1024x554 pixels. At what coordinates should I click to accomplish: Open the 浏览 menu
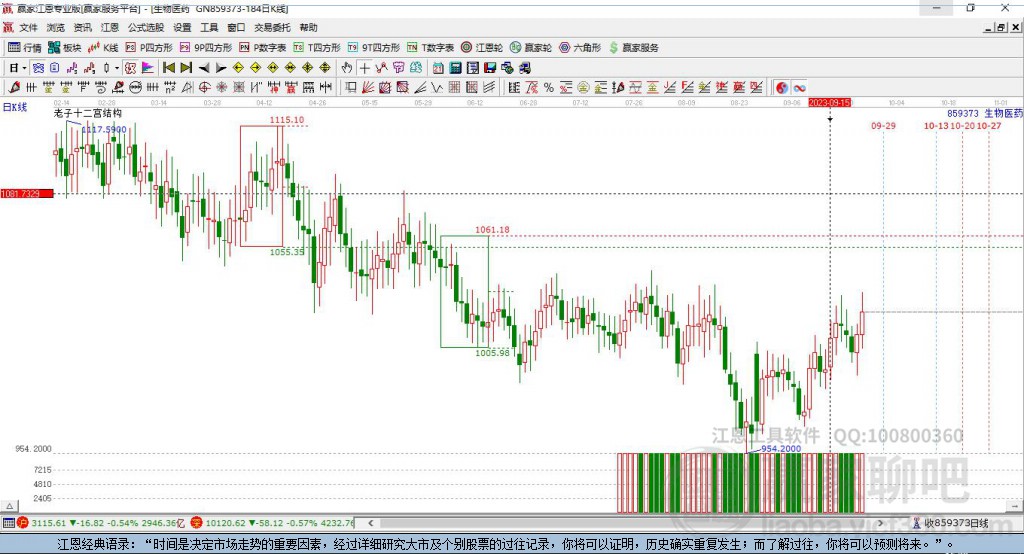click(x=56, y=27)
